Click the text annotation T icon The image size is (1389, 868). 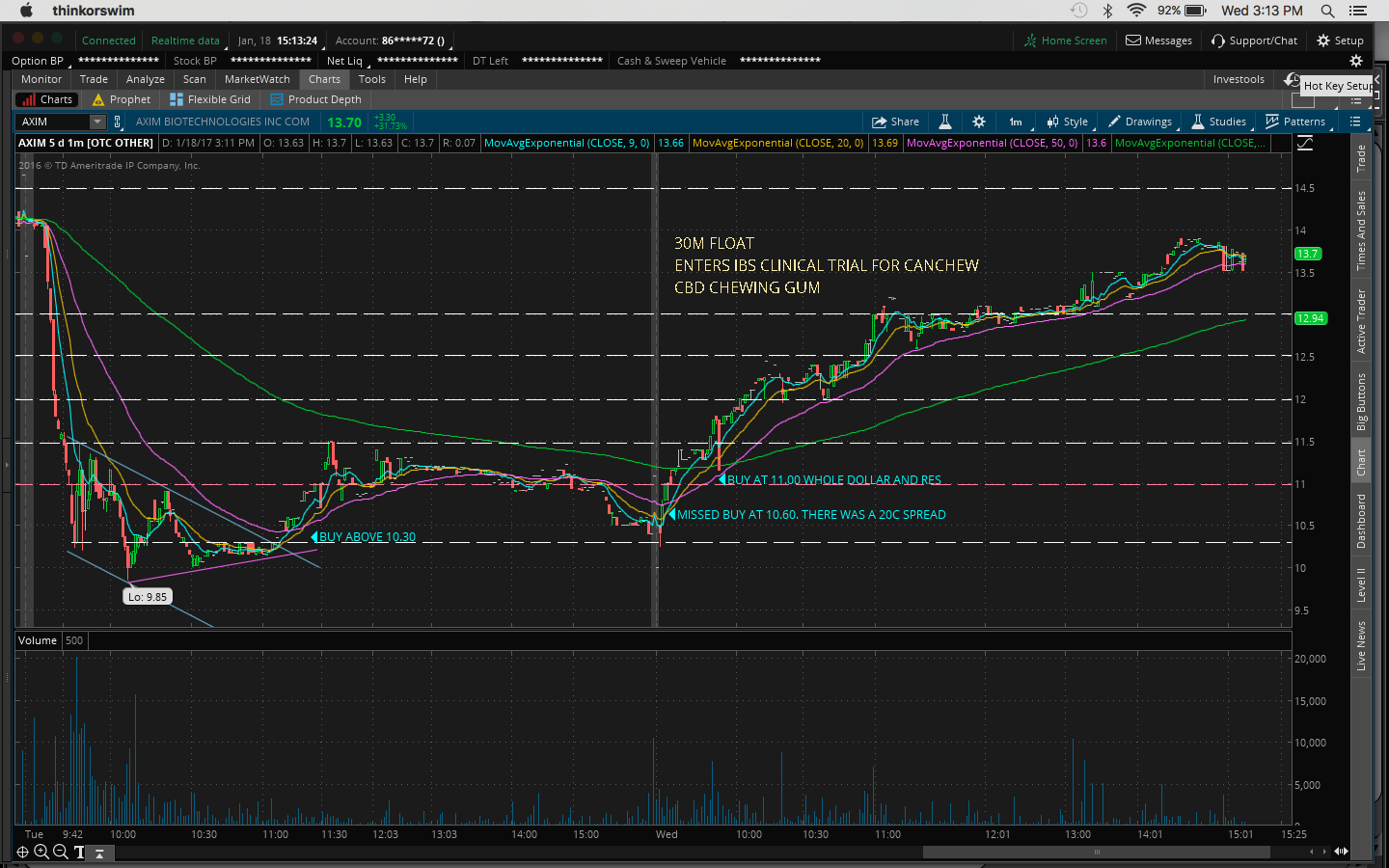(79, 852)
